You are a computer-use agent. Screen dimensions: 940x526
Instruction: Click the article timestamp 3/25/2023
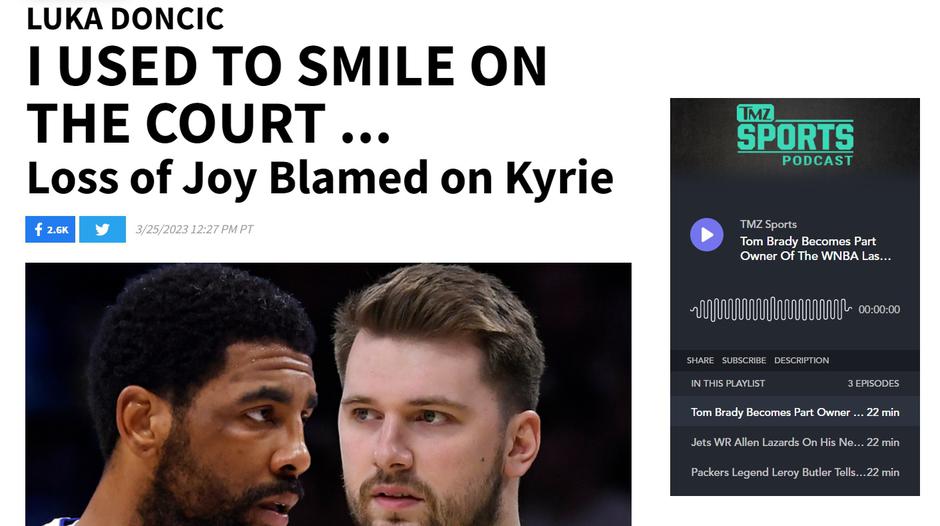coord(194,229)
